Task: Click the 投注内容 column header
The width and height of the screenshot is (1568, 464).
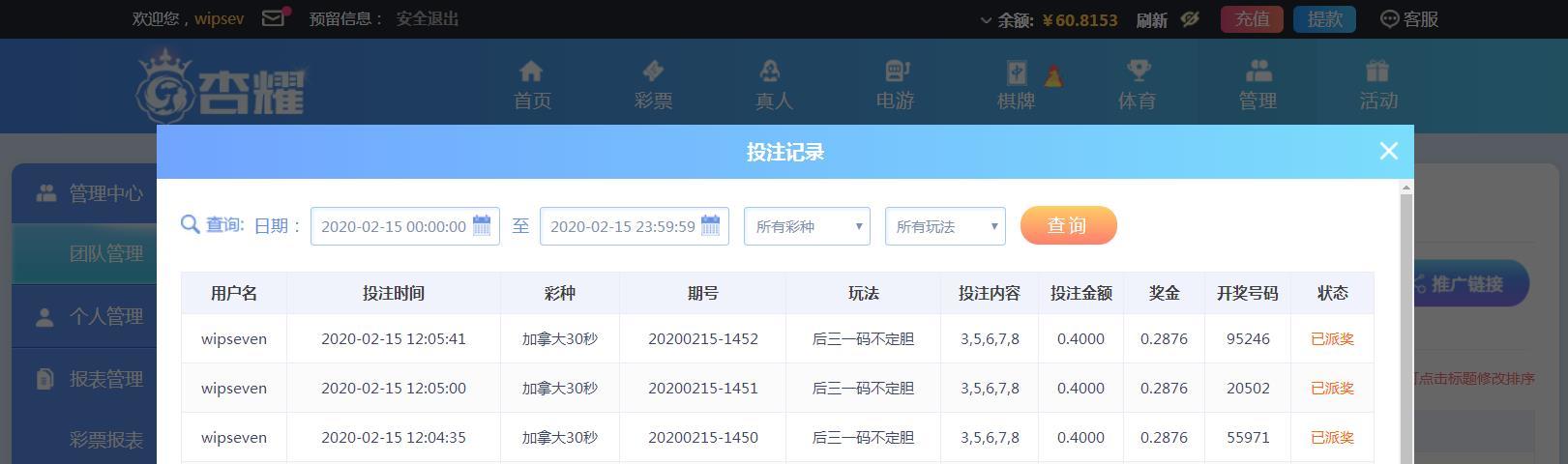Action: point(990,293)
